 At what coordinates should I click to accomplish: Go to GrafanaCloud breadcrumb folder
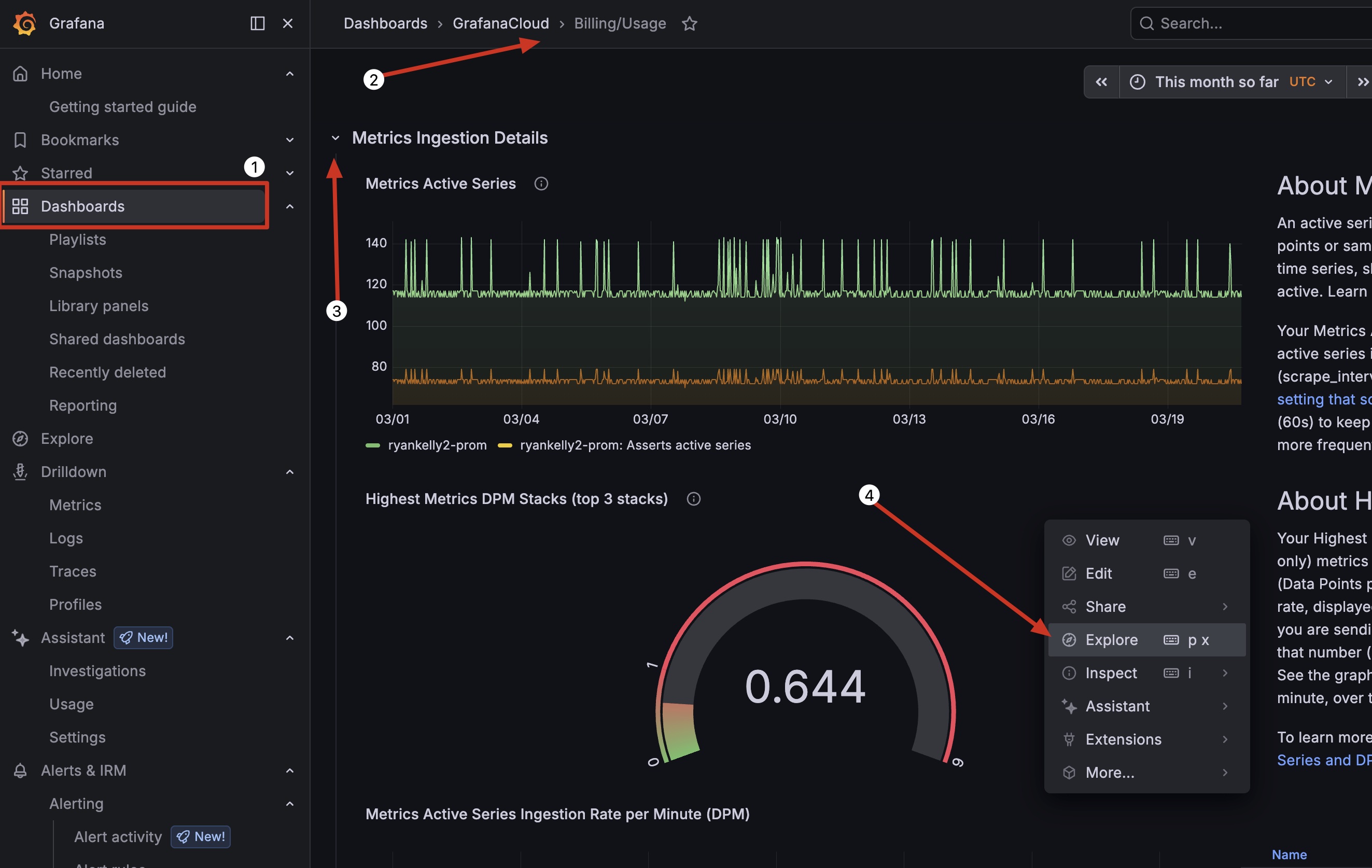pyautogui.click(x=500, y=23)
